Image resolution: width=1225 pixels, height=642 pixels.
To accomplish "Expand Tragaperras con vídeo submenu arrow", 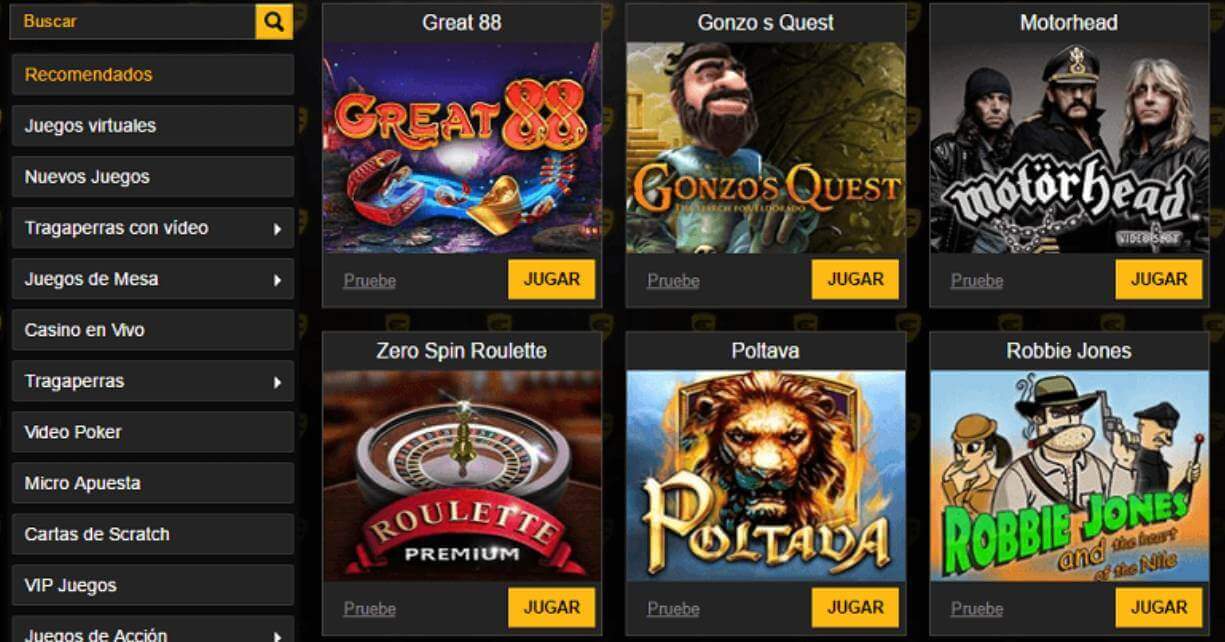I will (277, 229).
